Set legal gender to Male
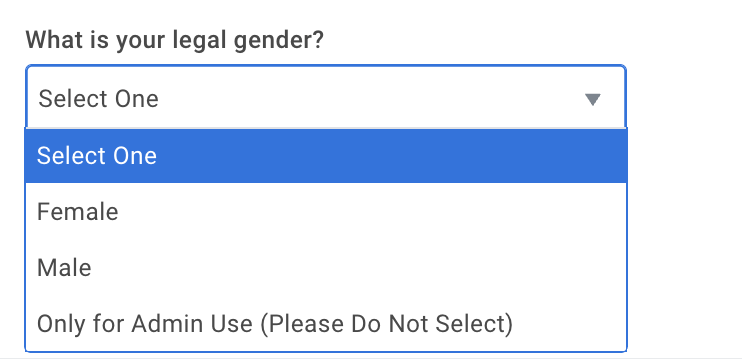Image resolution: width=742 pixels, height=363 pixels. (x=326, y=268)
